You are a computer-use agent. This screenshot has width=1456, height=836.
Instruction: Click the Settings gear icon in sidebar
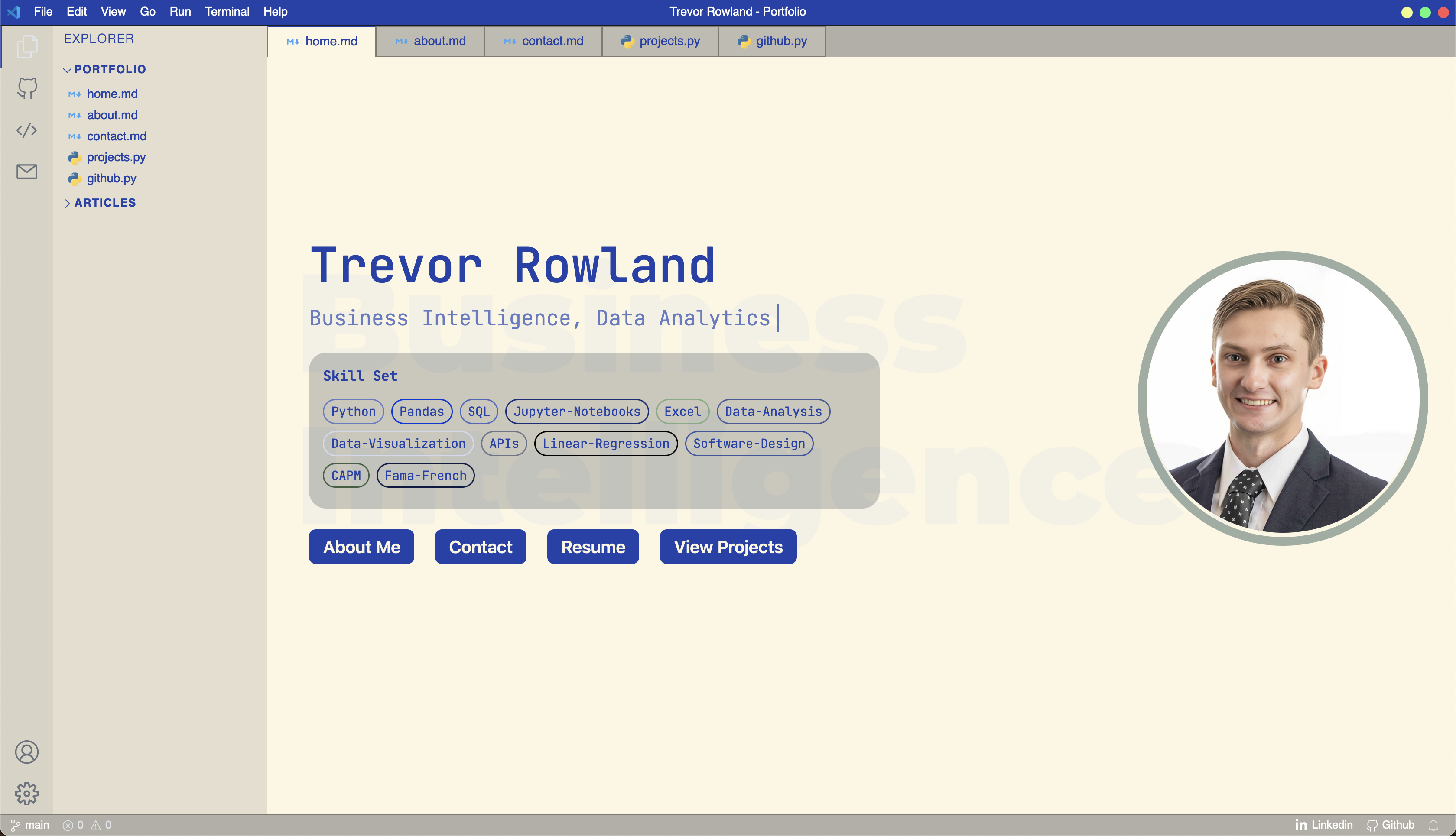(27, 793)
